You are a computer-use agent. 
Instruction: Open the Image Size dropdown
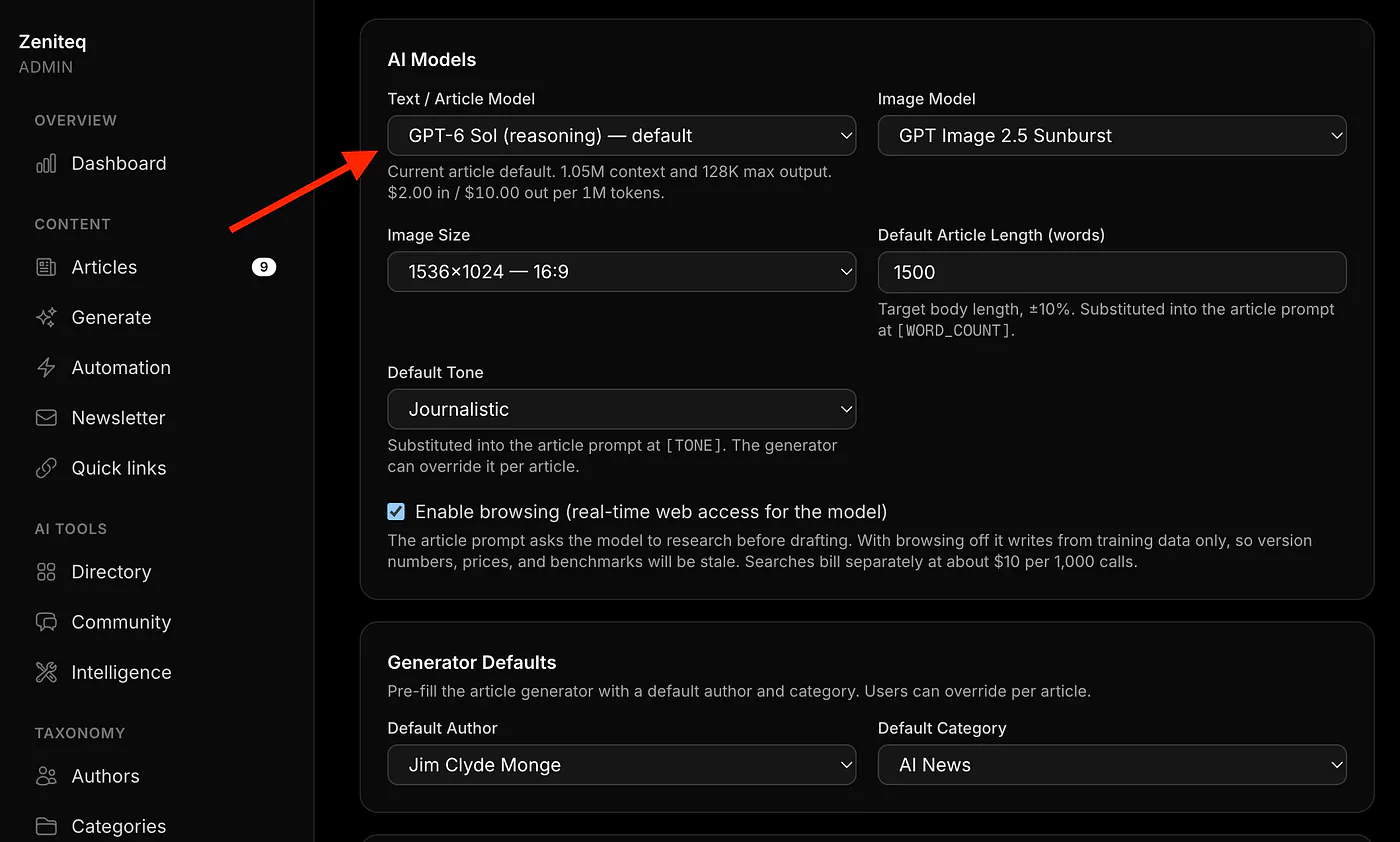(x=622, y=272)
